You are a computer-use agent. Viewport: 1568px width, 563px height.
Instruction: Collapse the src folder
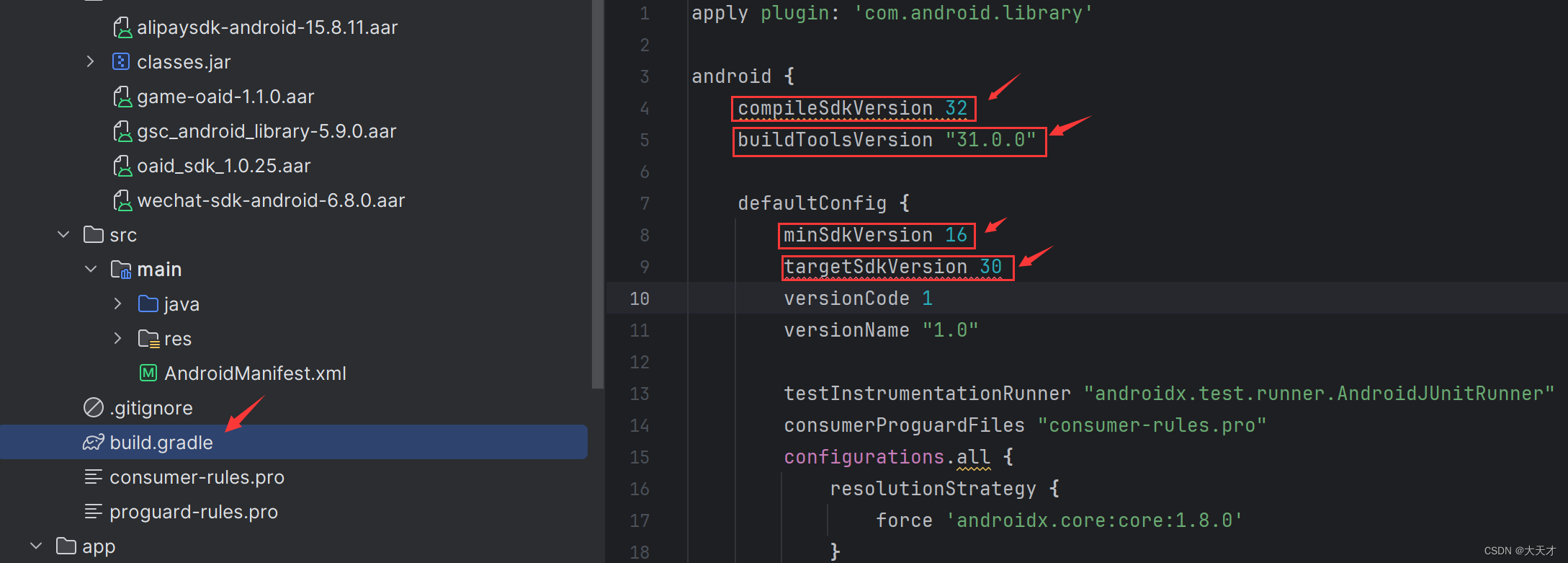(x=63, y=235)
